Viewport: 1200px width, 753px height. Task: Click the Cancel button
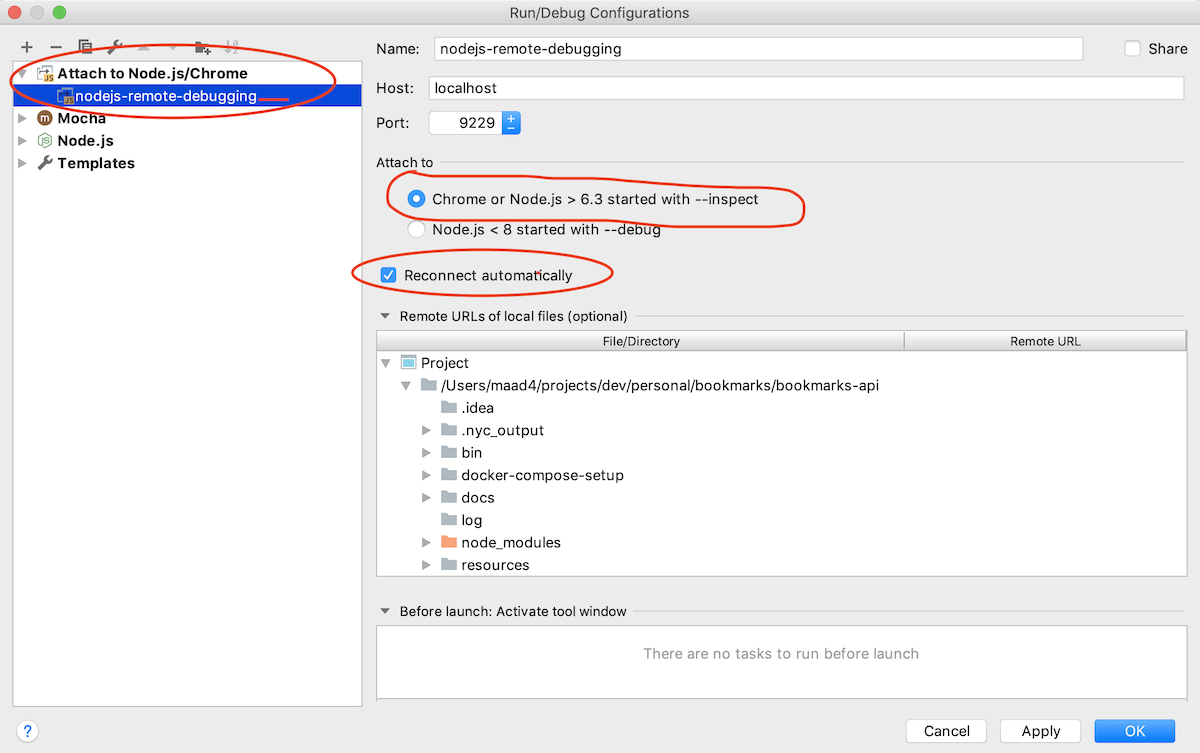click(945, 731)
